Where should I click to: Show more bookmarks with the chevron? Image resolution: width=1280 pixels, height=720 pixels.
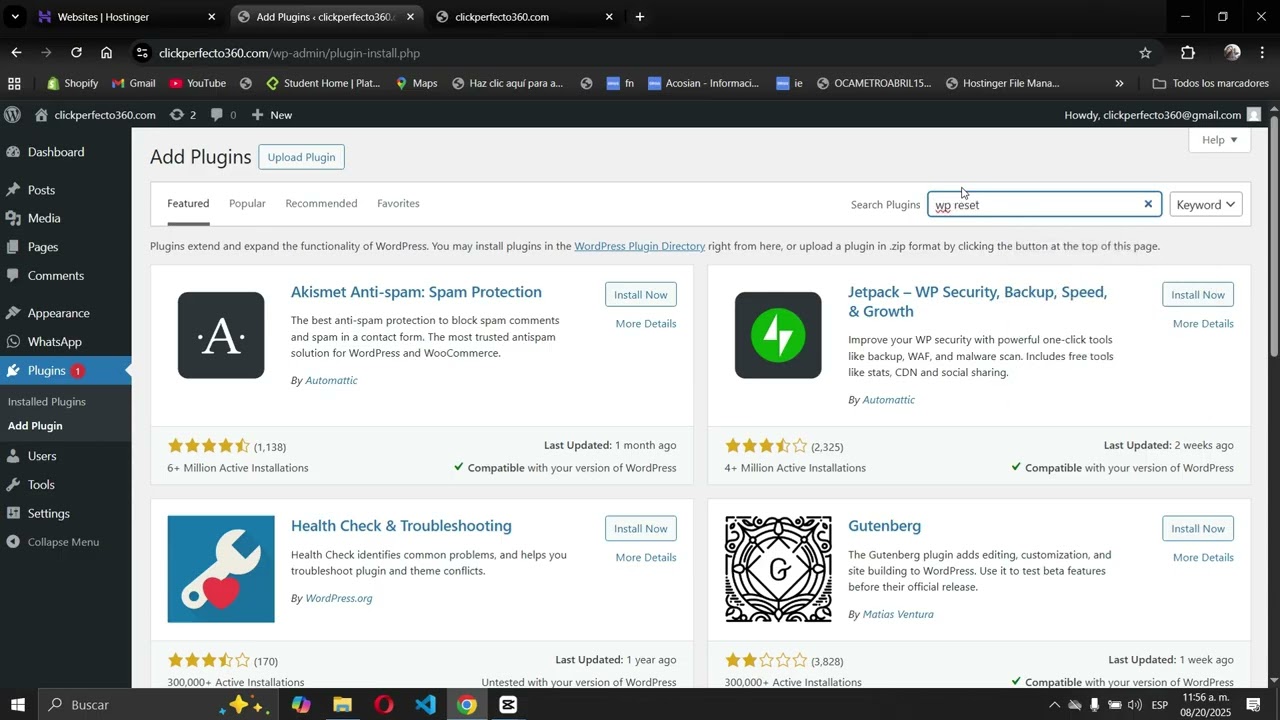[x=1119, y=84]
